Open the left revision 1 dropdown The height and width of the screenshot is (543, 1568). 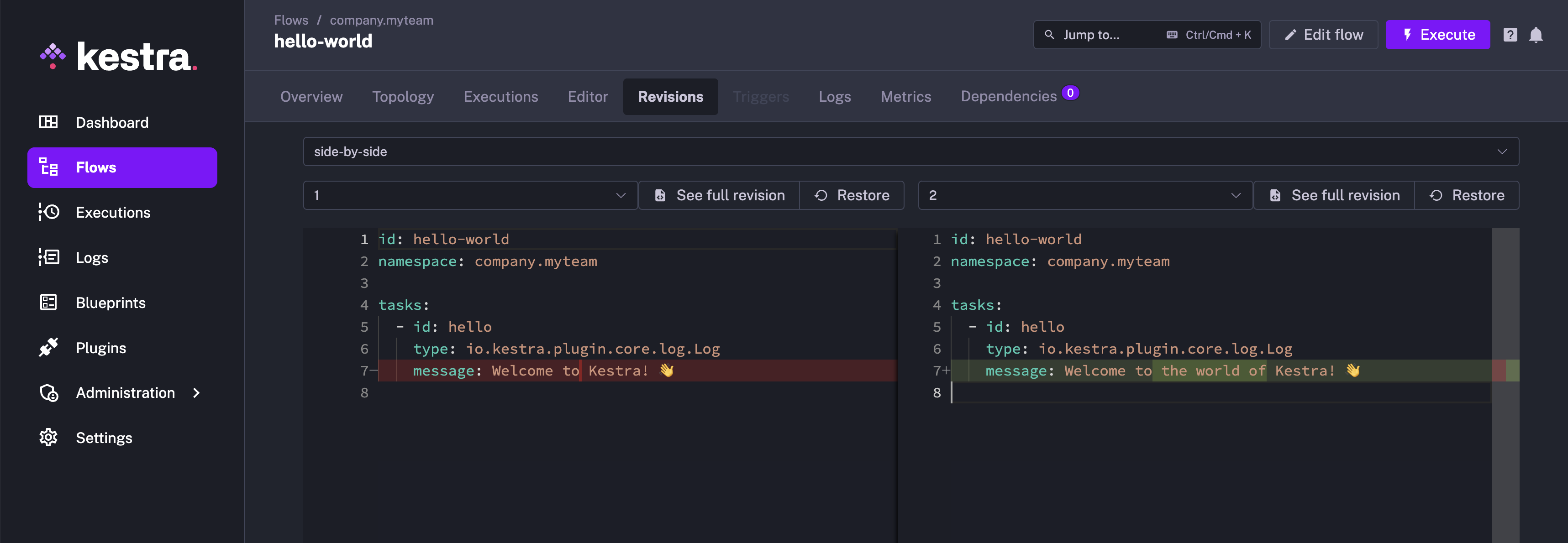(x=470, y=195)
